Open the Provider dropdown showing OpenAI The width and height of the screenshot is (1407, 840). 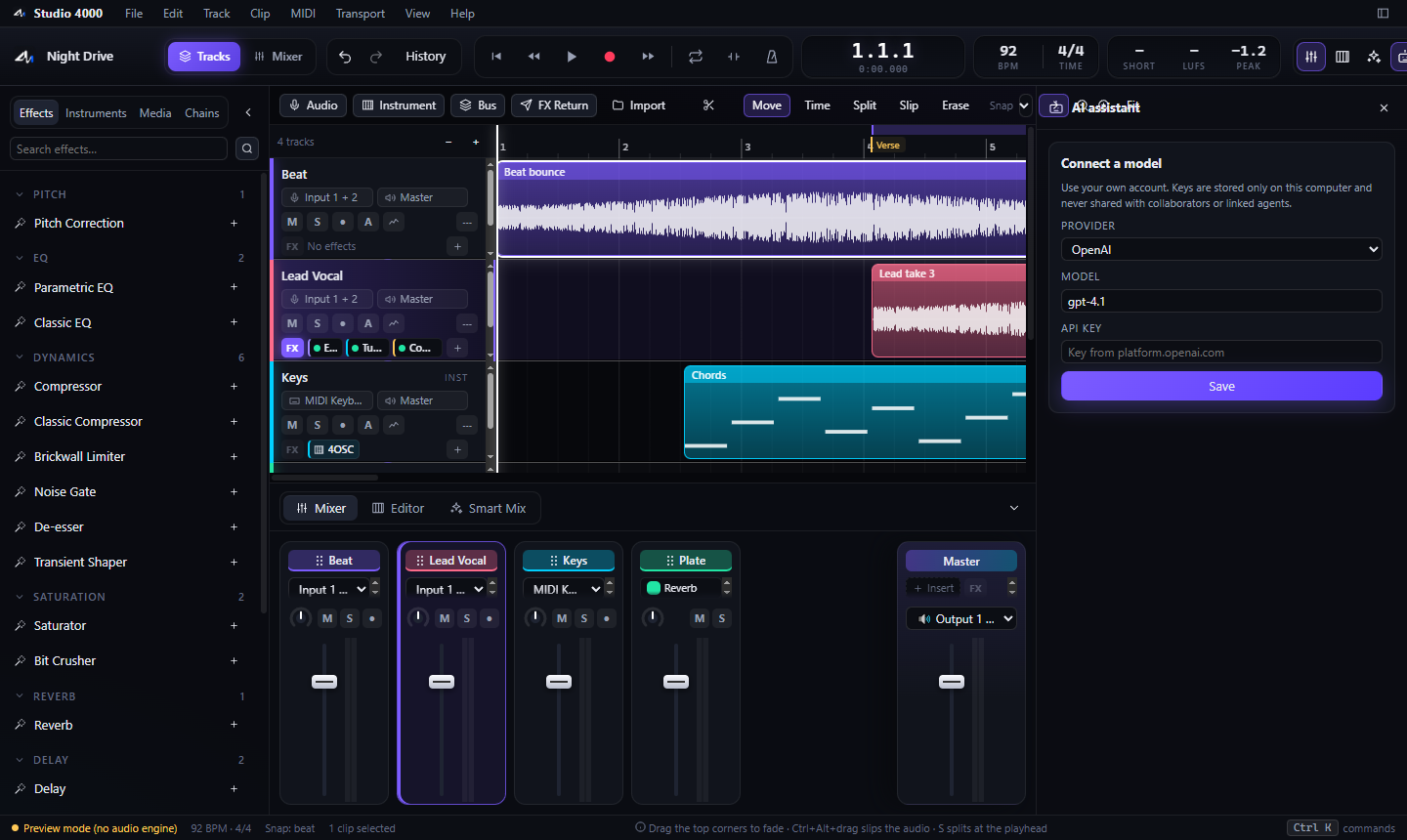(x=1221, y=249)
